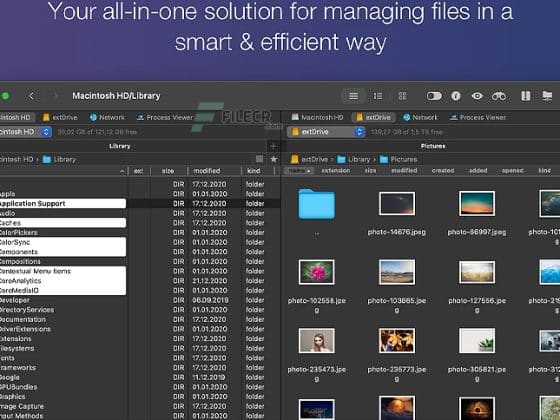The width and height of the screenshot is (560, 420).
Task: Sort left pane by kind column
Action: tap(253, 171)
